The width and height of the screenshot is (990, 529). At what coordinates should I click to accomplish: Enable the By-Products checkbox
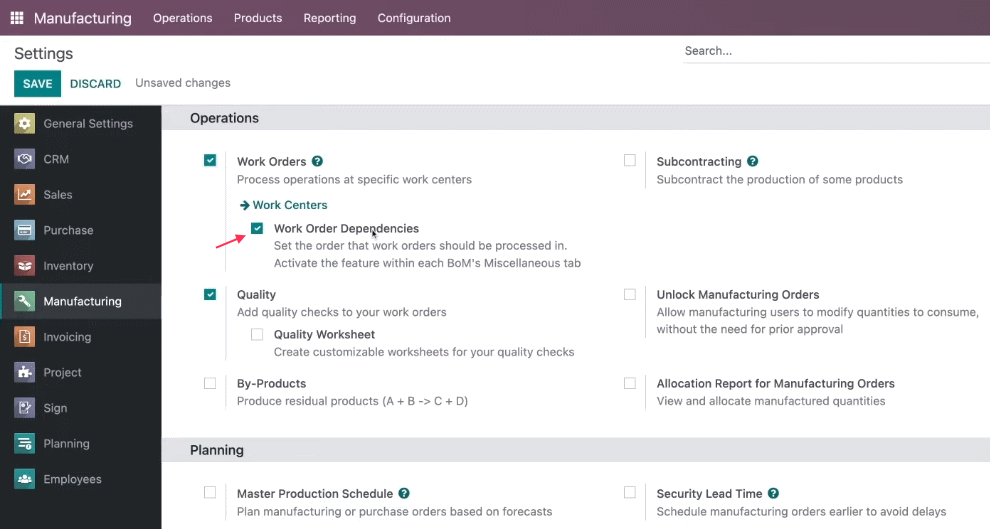[x=210, y=383]
